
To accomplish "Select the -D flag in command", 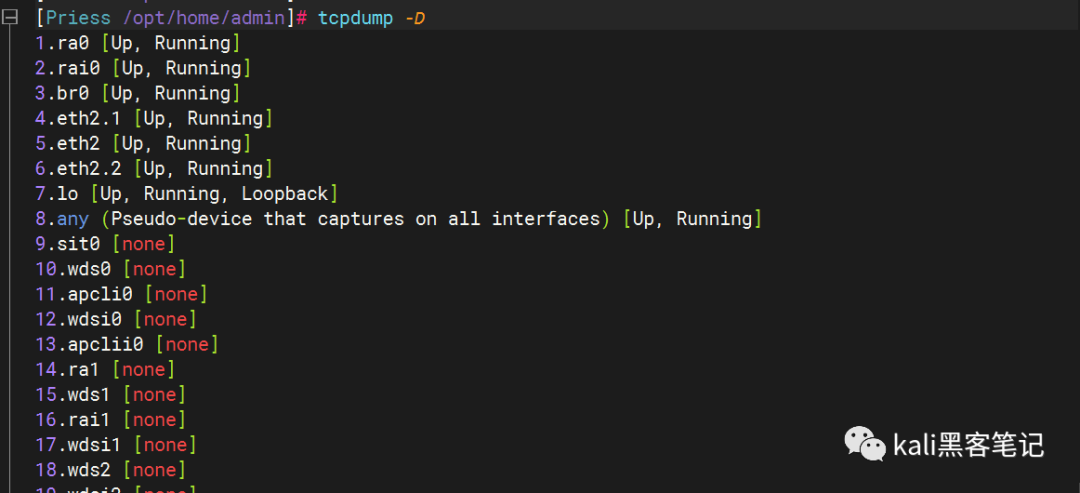I will [x=415, y=18].
